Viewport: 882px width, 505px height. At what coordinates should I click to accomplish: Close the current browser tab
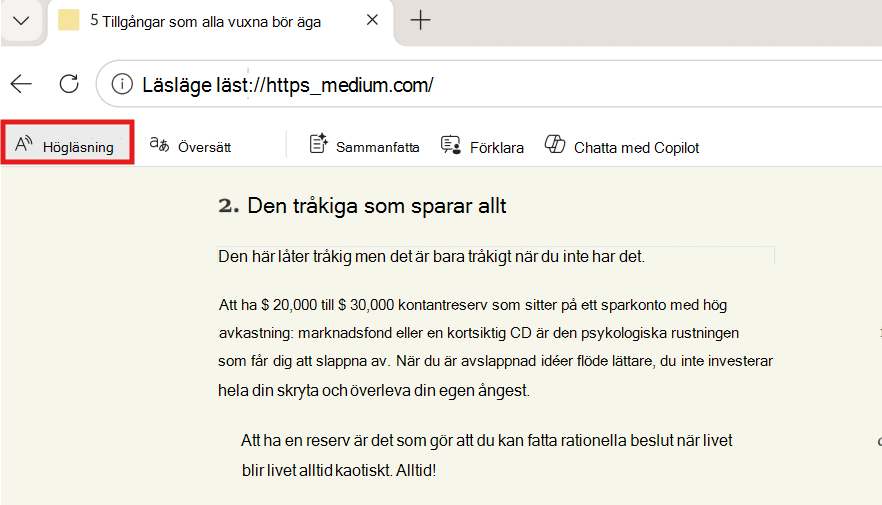click(372, 20)
